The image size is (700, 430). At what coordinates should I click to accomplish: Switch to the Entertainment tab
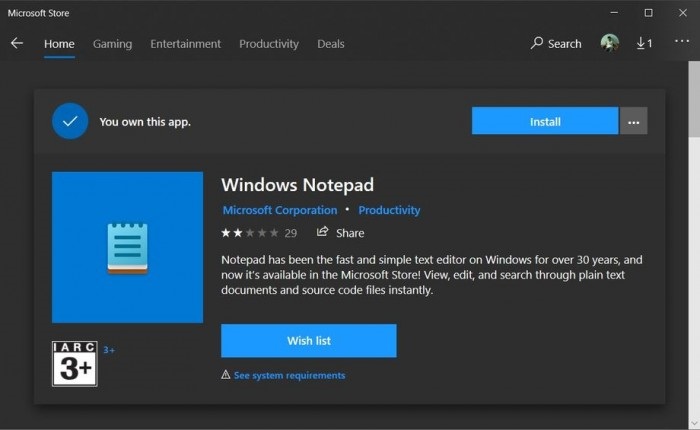pyautogui.click(x=185, y=44)
